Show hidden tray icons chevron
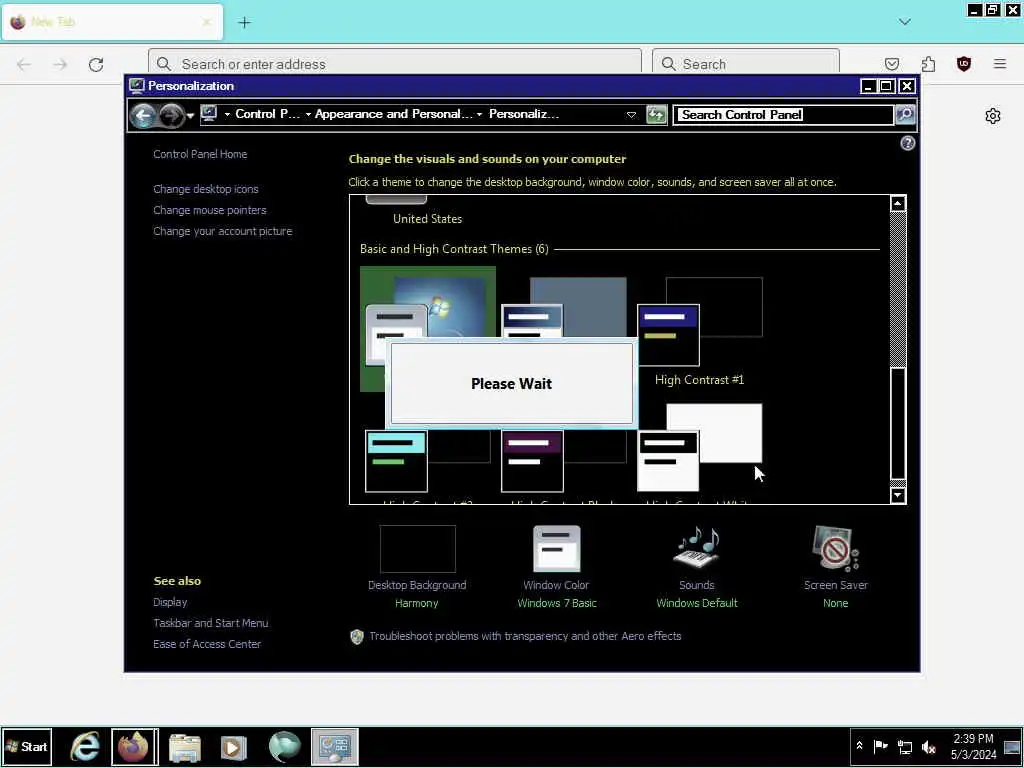This screenshot has width=1024, height=768. [859, 746]
